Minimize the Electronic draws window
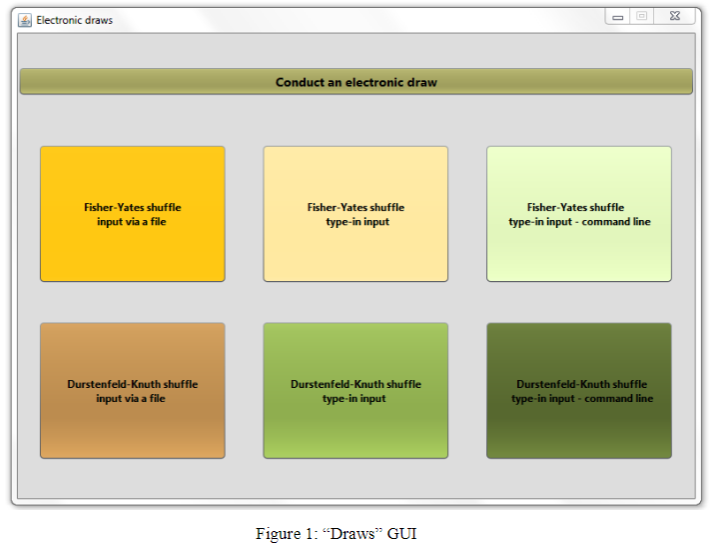This screenshot has width=724, height=549. [618, 17]
